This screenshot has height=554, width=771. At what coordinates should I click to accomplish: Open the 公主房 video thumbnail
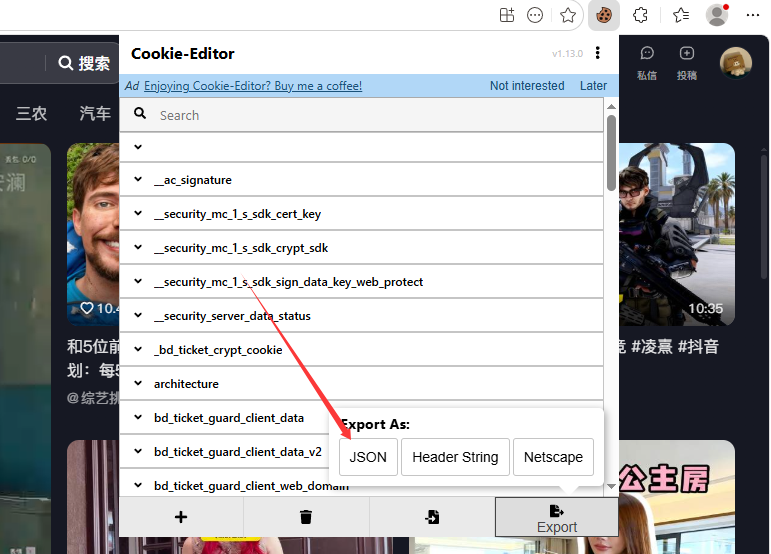(677, 496)
